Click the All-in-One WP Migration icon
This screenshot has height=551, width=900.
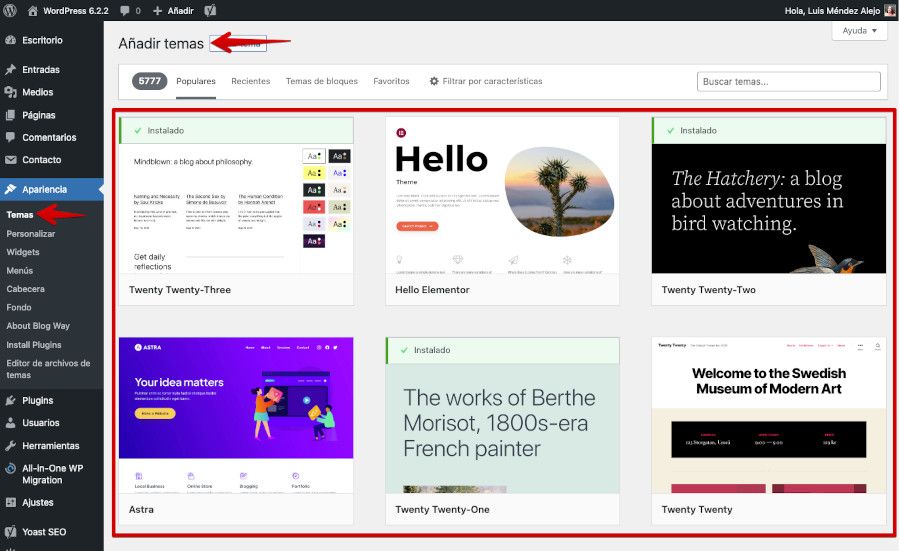pyautogui.click(x=10, y=468)
